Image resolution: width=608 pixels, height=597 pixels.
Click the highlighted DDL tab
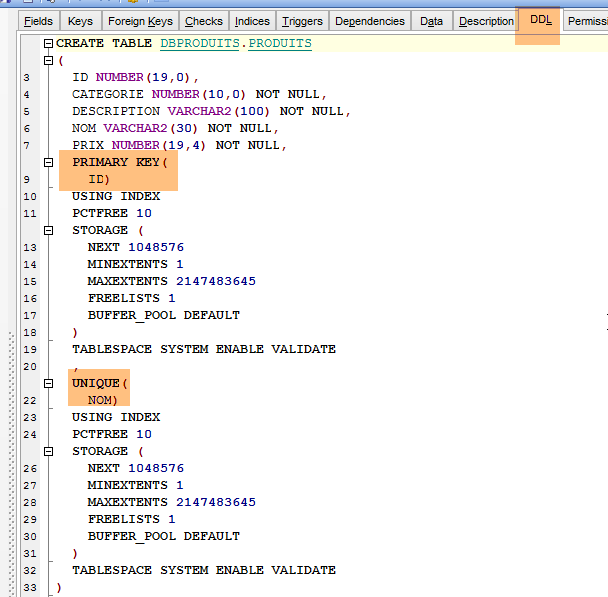[x=541, y=20]
